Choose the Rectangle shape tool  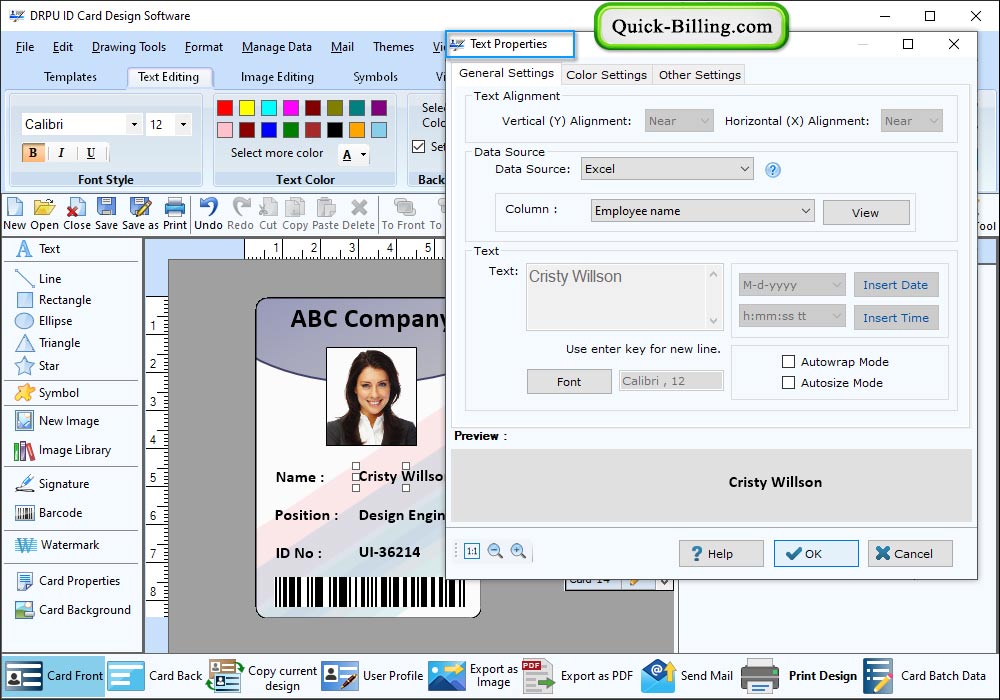click(54, 300)
